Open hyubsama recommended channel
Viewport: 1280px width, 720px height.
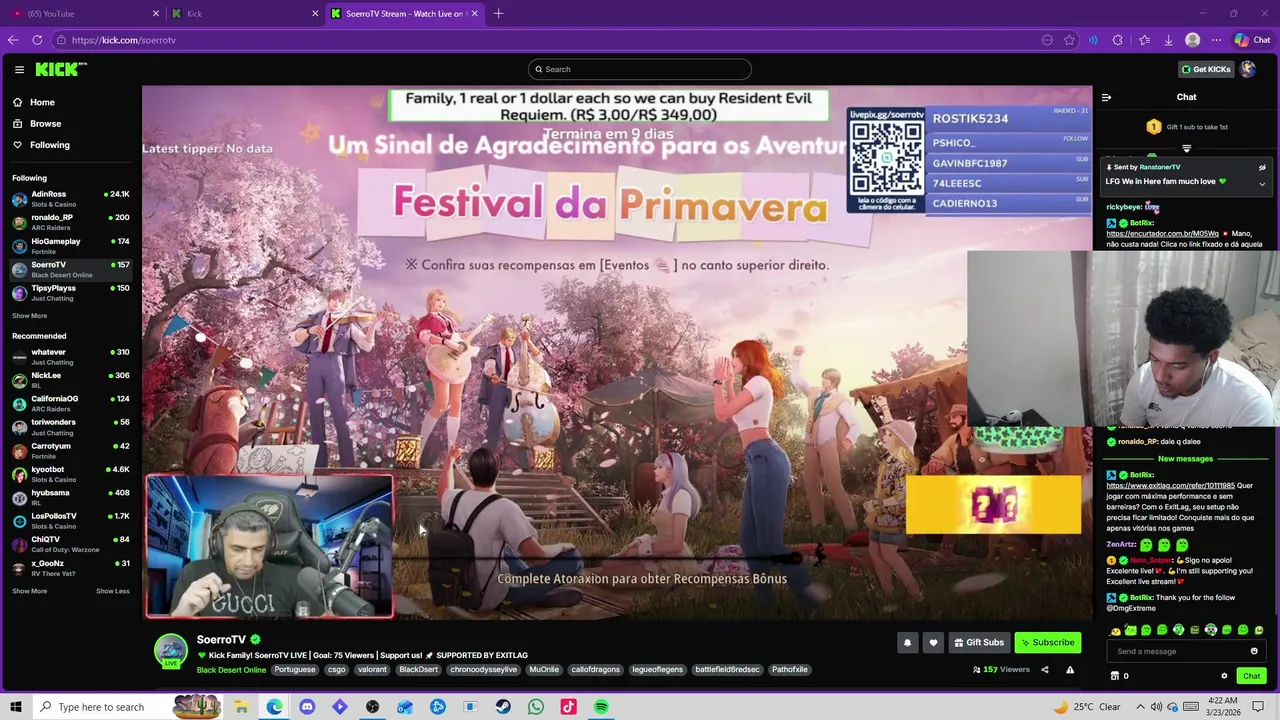pos(70,497)
